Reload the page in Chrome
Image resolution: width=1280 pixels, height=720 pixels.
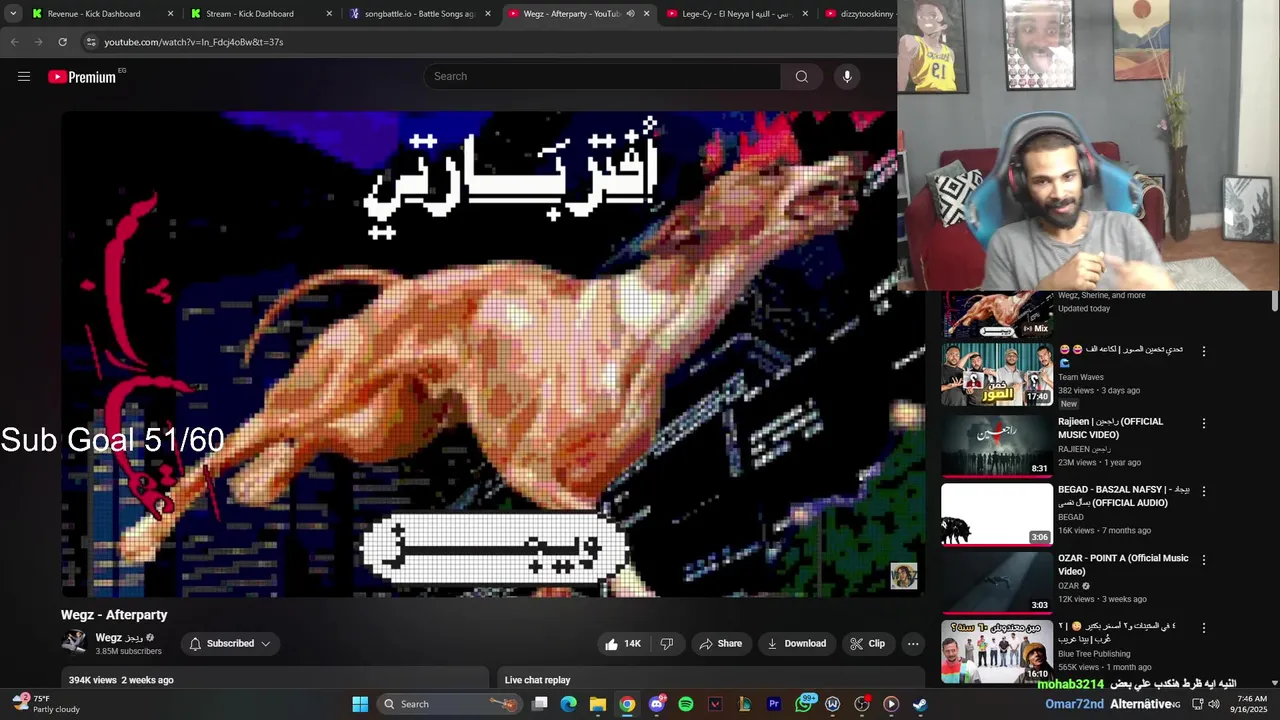pos(62,42)
